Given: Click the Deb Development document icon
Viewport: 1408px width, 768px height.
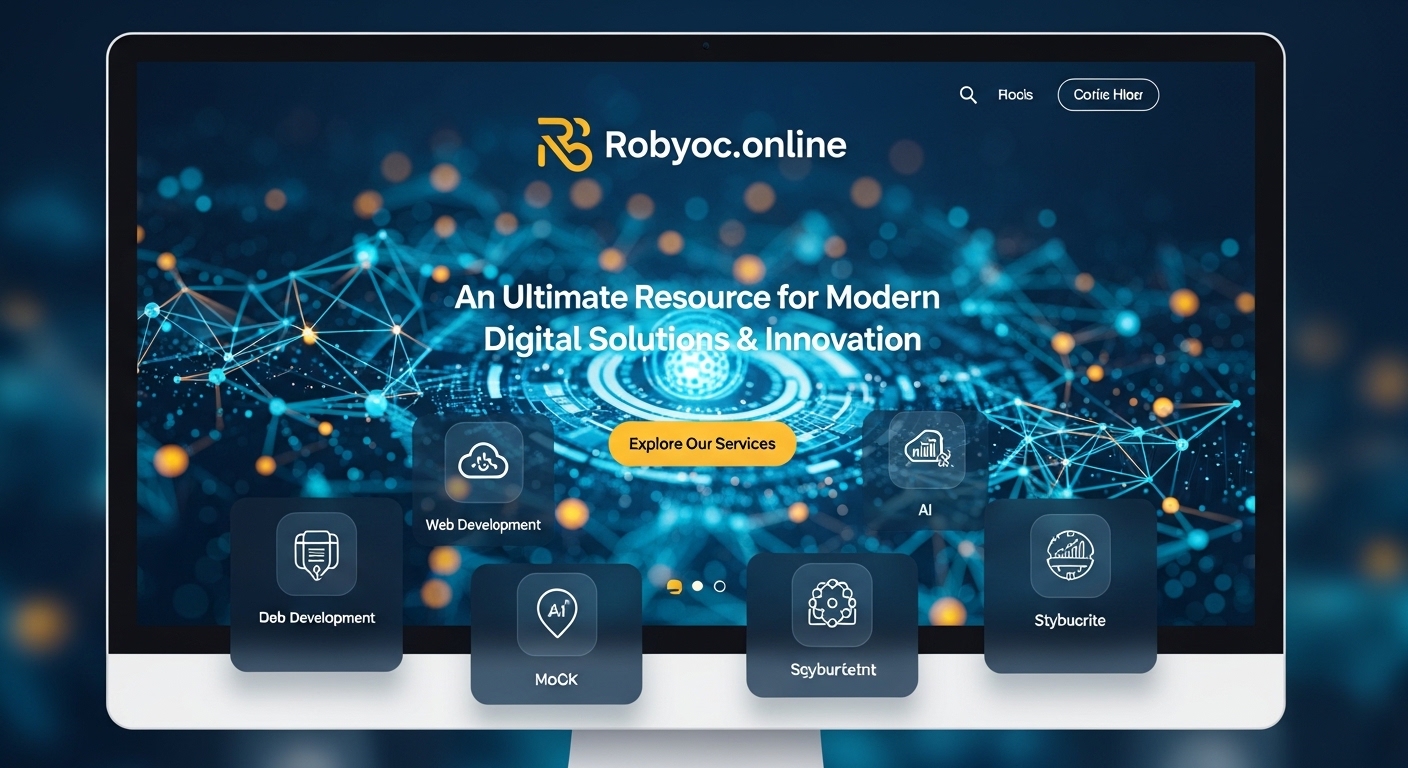Looking at the screenshot, I should [x=316, y=552].
